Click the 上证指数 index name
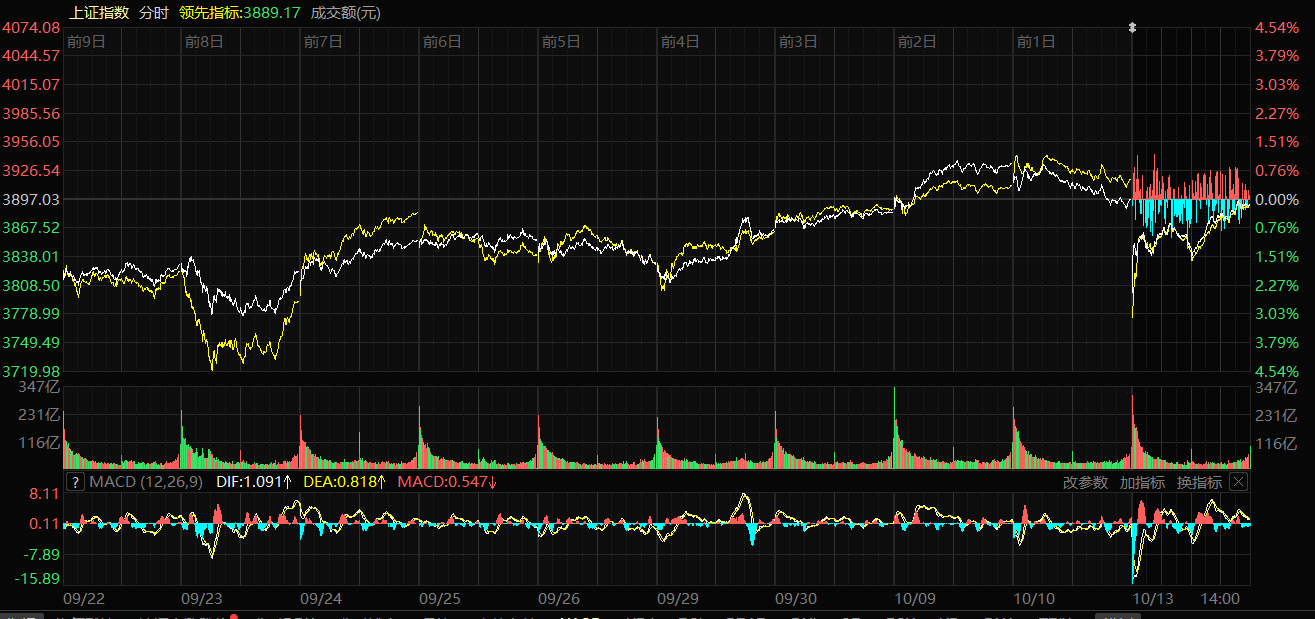This screenshot has width=1315, height=619. coord(99,13)
